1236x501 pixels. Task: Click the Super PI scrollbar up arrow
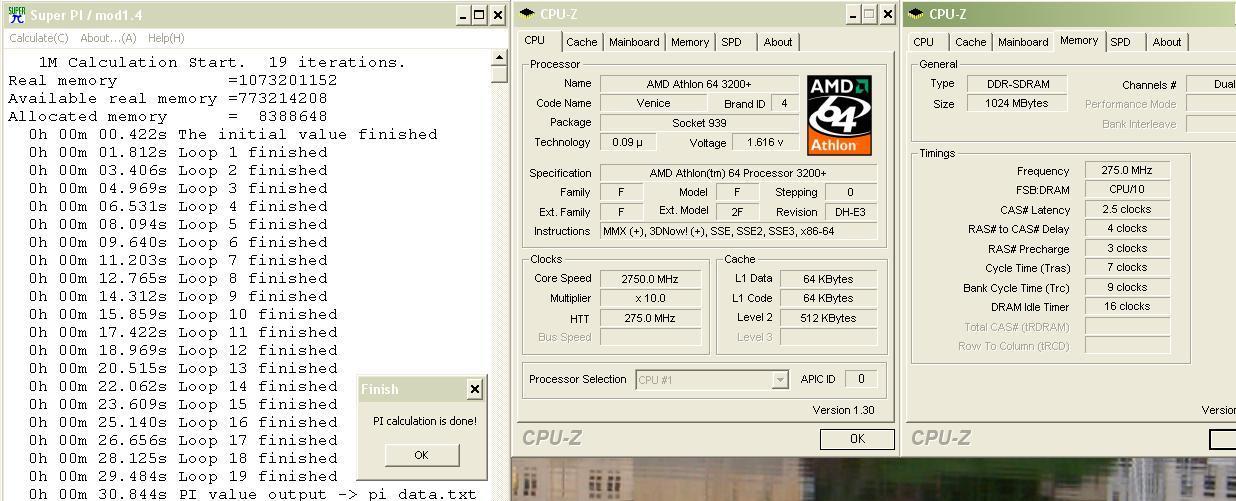pos(500,58)
